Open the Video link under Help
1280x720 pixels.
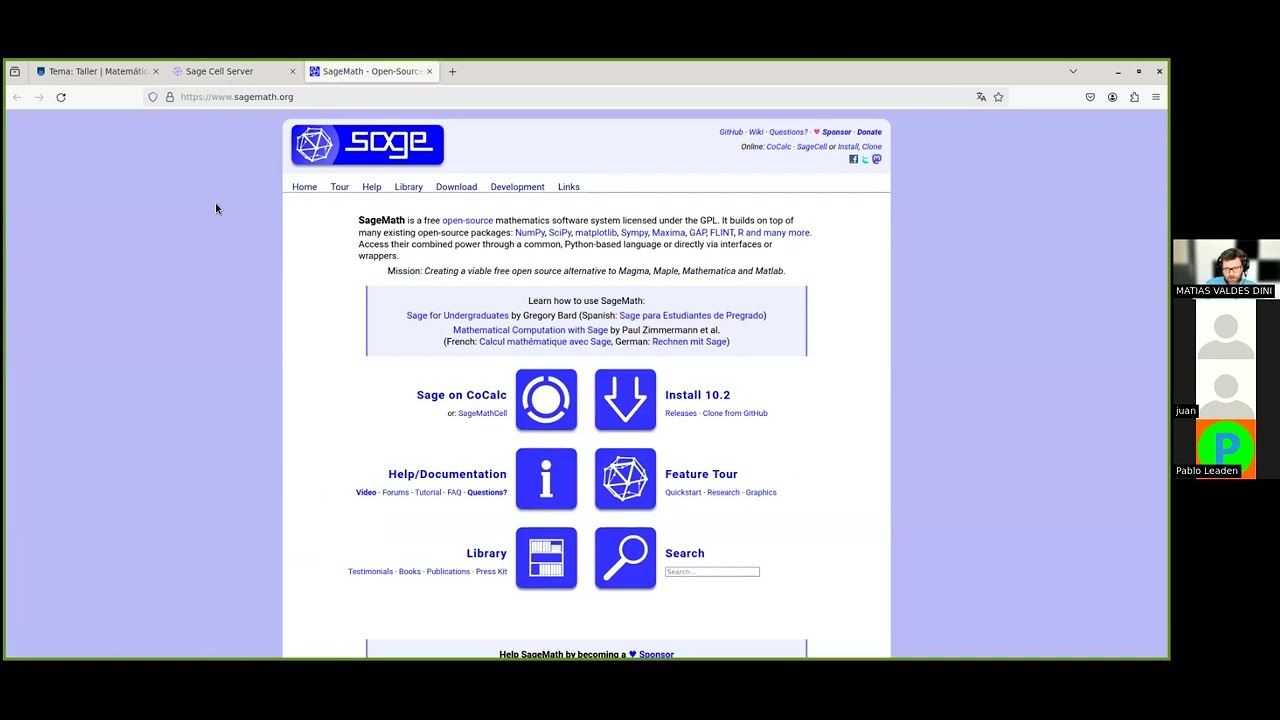[x=366, y=492]
